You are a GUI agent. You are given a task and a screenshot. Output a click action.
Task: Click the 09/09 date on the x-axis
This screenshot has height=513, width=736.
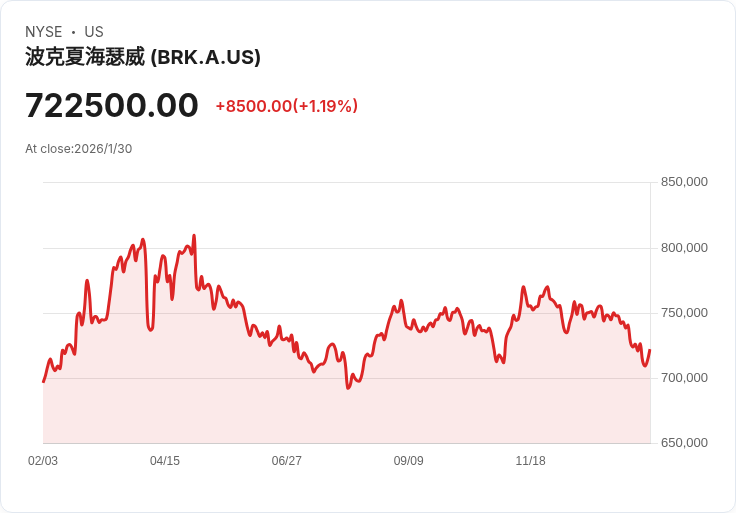(x=408, y=461)
